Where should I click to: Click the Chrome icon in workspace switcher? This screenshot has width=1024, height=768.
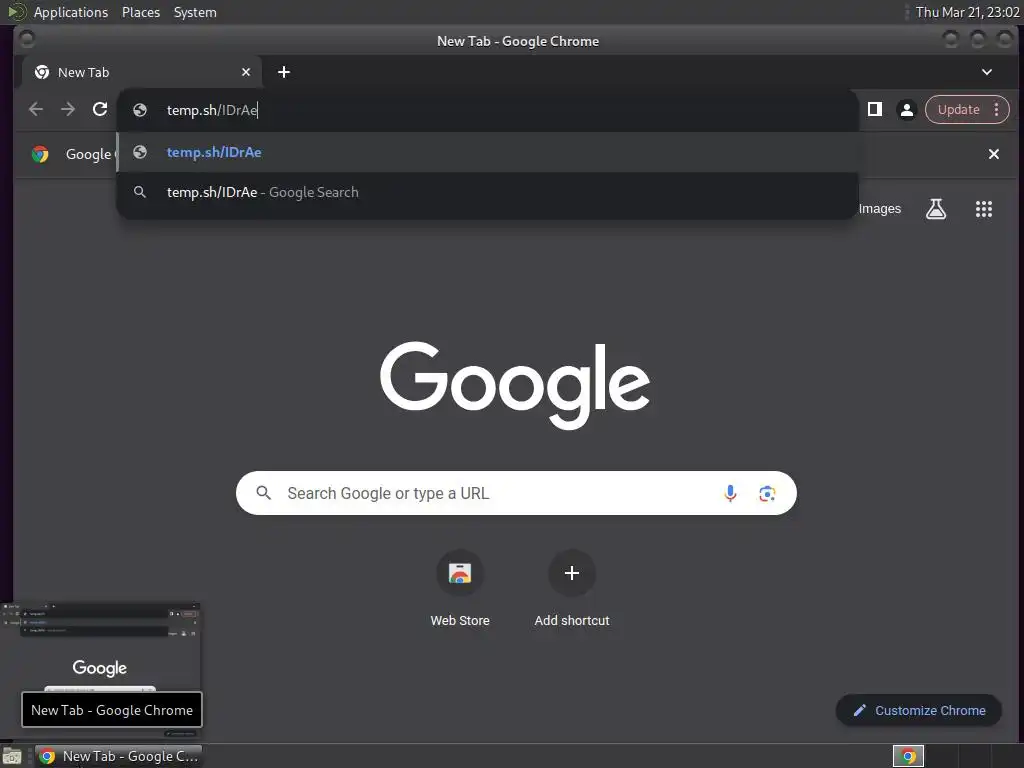click(x=908, y=756)
